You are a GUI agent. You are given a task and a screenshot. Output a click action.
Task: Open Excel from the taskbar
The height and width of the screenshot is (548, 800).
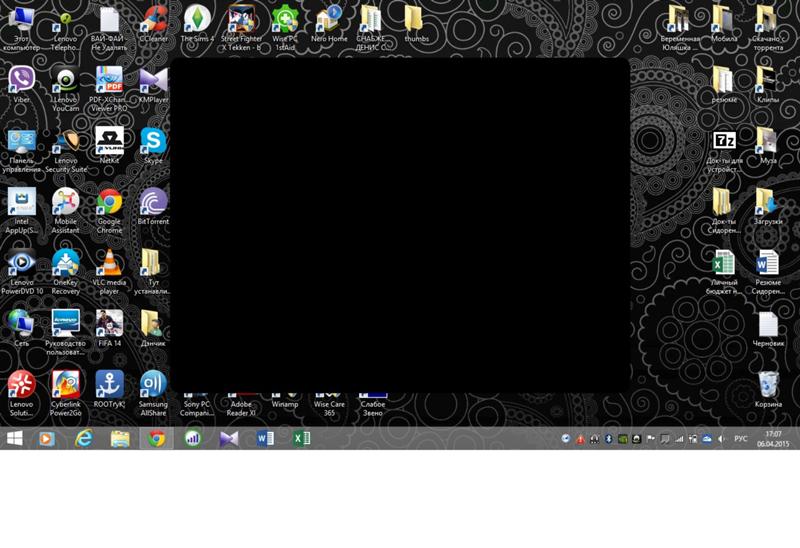click(302, 438)
